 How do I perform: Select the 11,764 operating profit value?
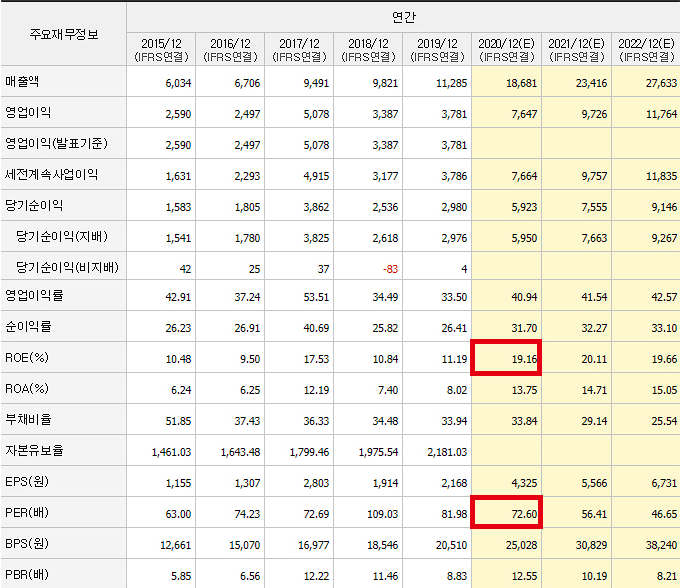(x=661, y=114)
